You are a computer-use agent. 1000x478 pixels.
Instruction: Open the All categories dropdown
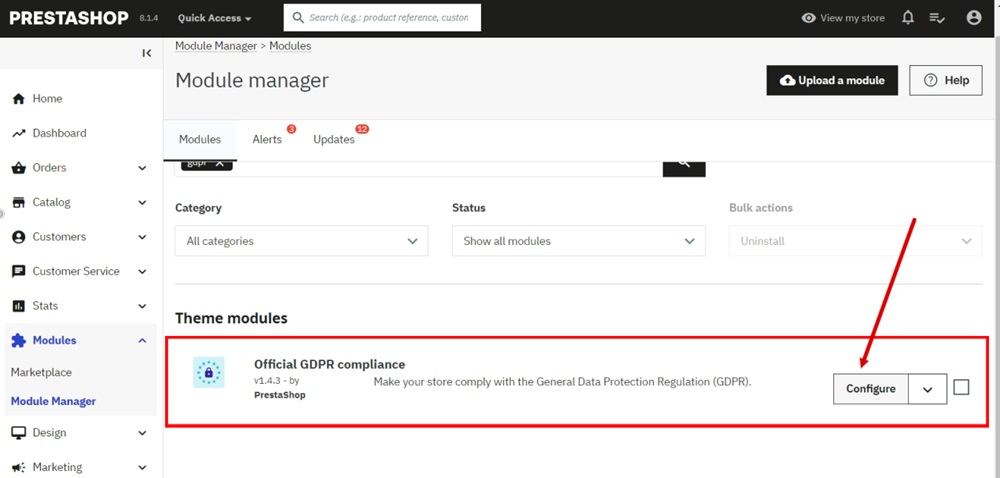[x=302, y=241]
